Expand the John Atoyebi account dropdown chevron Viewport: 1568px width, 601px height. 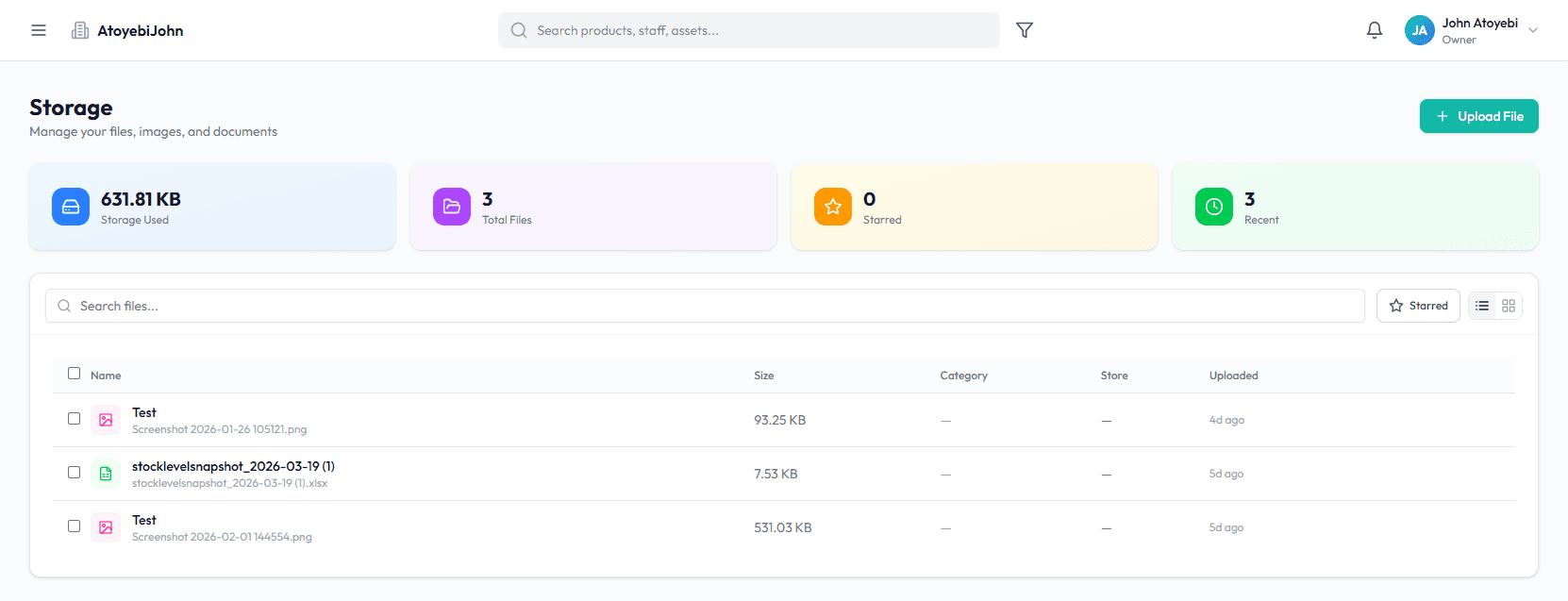(1533, 30)
